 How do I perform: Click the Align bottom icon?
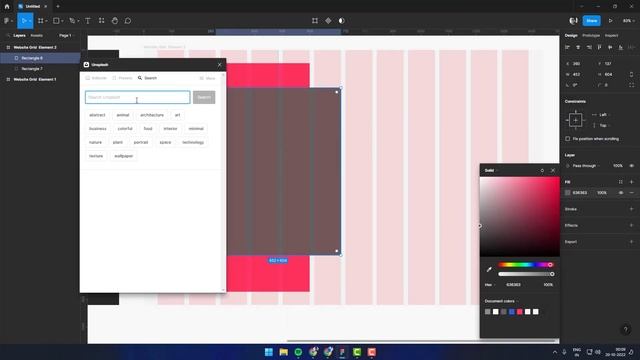pos(620,47)
